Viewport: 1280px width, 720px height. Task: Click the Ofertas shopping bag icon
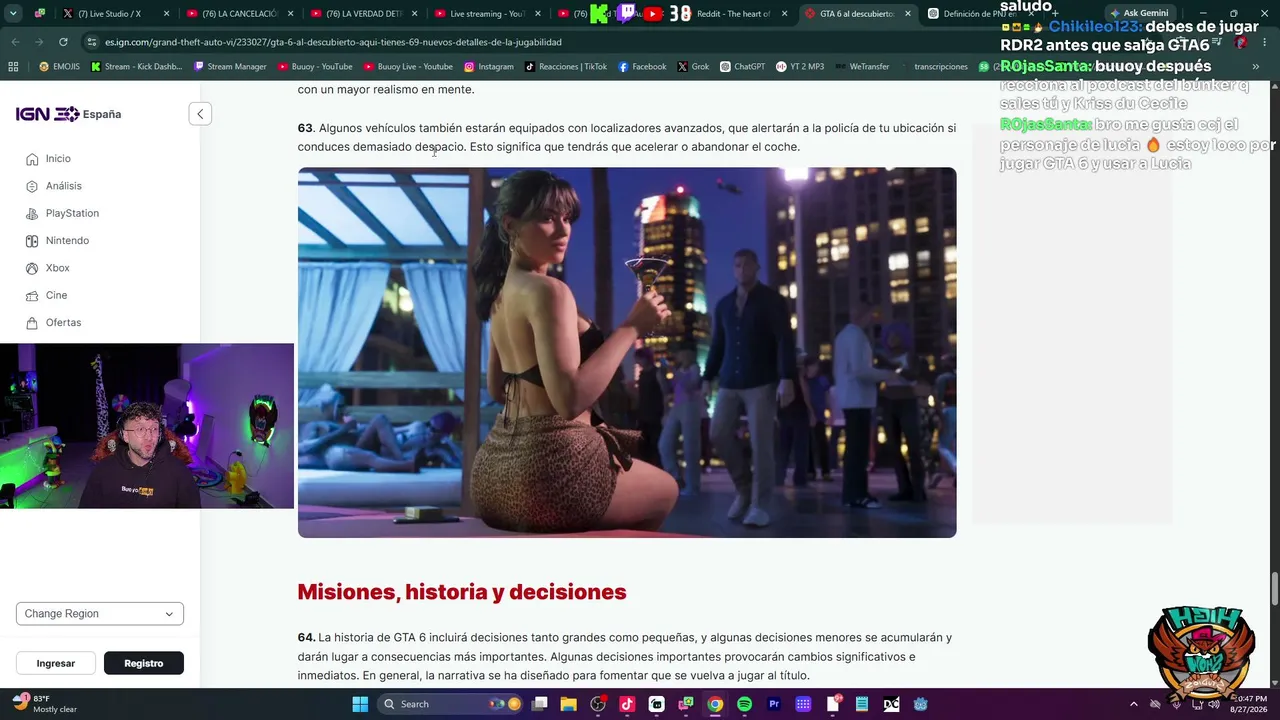[33, 323]
